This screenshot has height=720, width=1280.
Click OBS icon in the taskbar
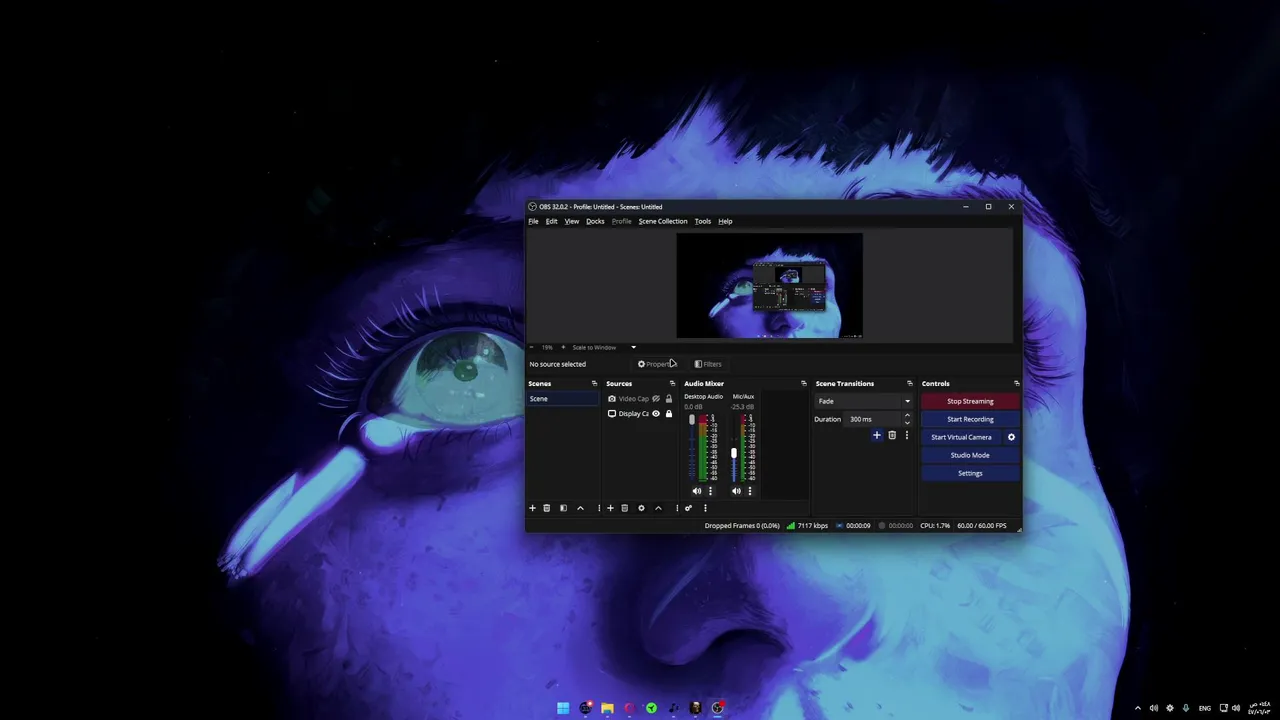(717, 708)
